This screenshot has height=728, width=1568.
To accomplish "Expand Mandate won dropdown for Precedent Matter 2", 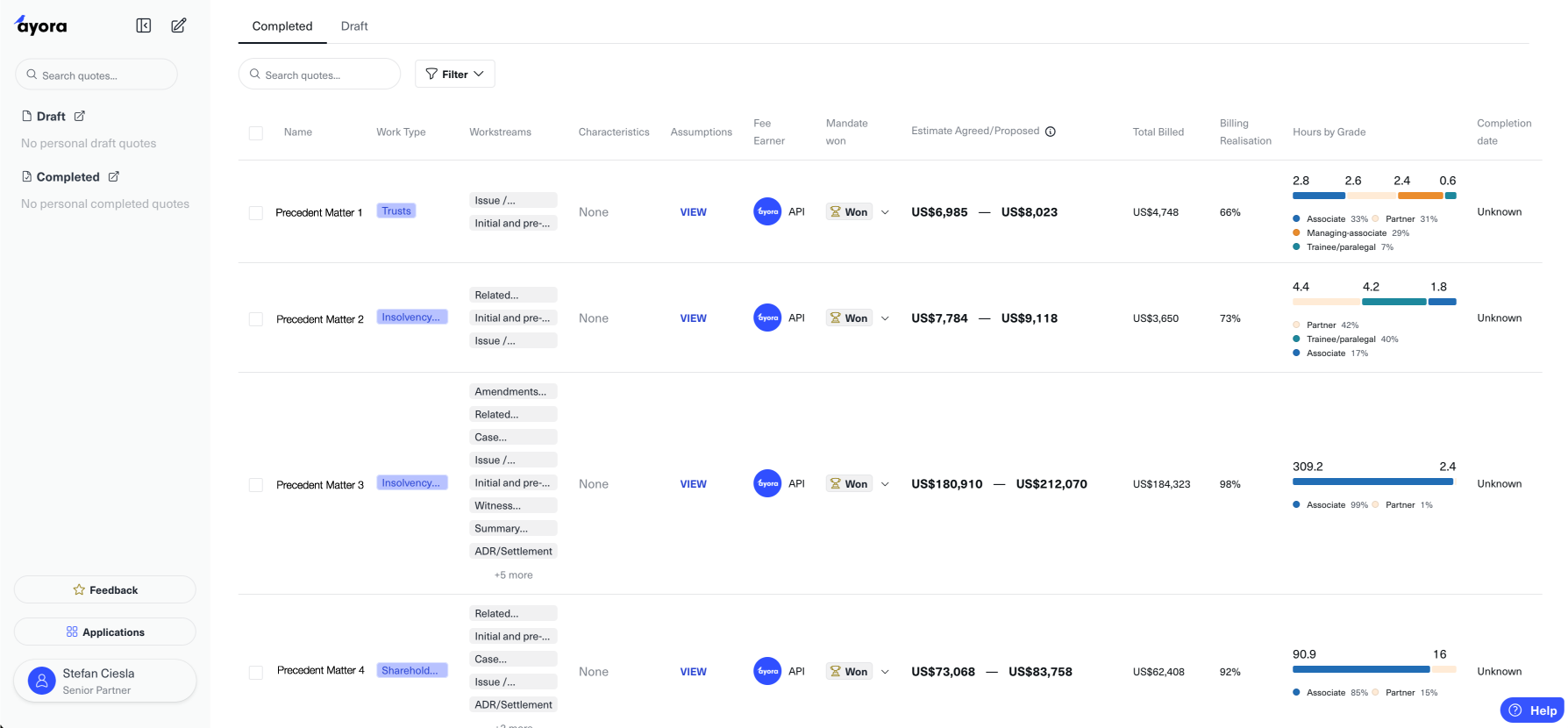I will 885,318.
